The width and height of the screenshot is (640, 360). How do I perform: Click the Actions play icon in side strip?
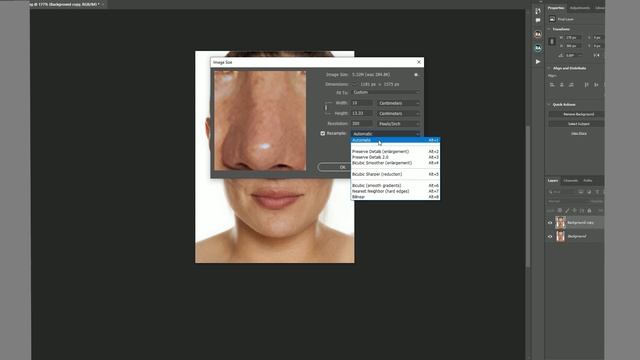tap(538, 62)
